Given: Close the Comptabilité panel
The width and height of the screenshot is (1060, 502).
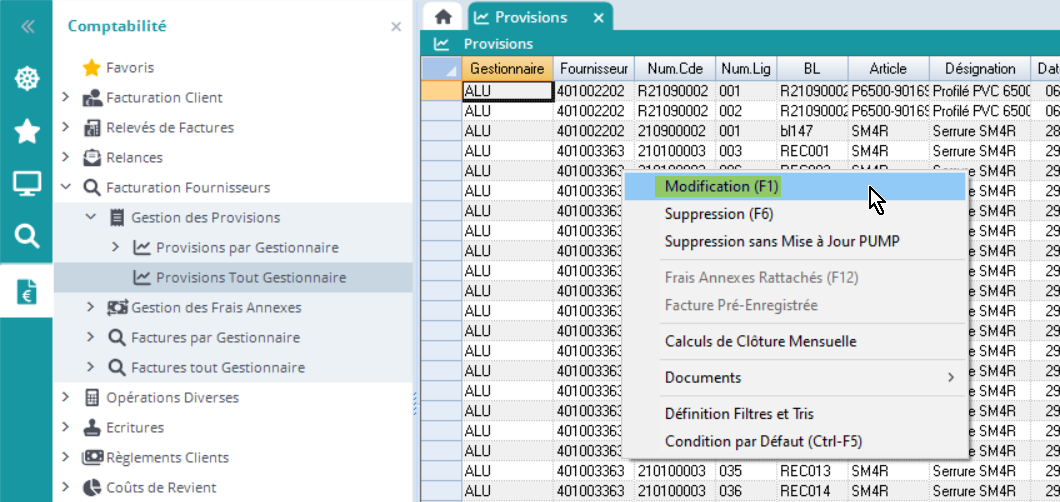Looking at the screenshot, I should [396, 27].
